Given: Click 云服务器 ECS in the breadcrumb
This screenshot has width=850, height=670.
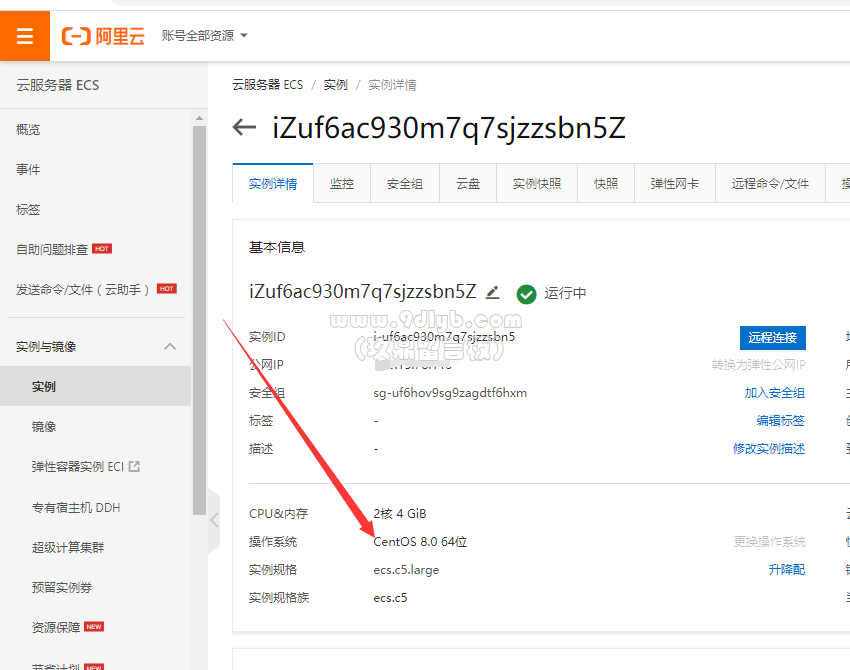Looking at the screenshot, I should point(268,85).
